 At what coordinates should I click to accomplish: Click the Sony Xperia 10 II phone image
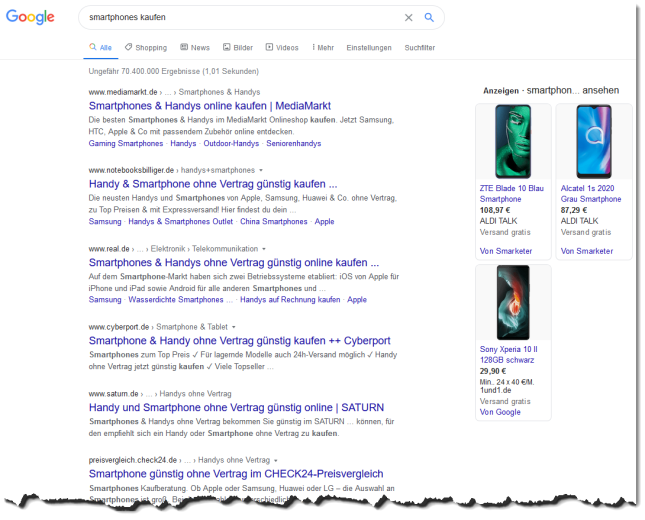tap(513, 302)
